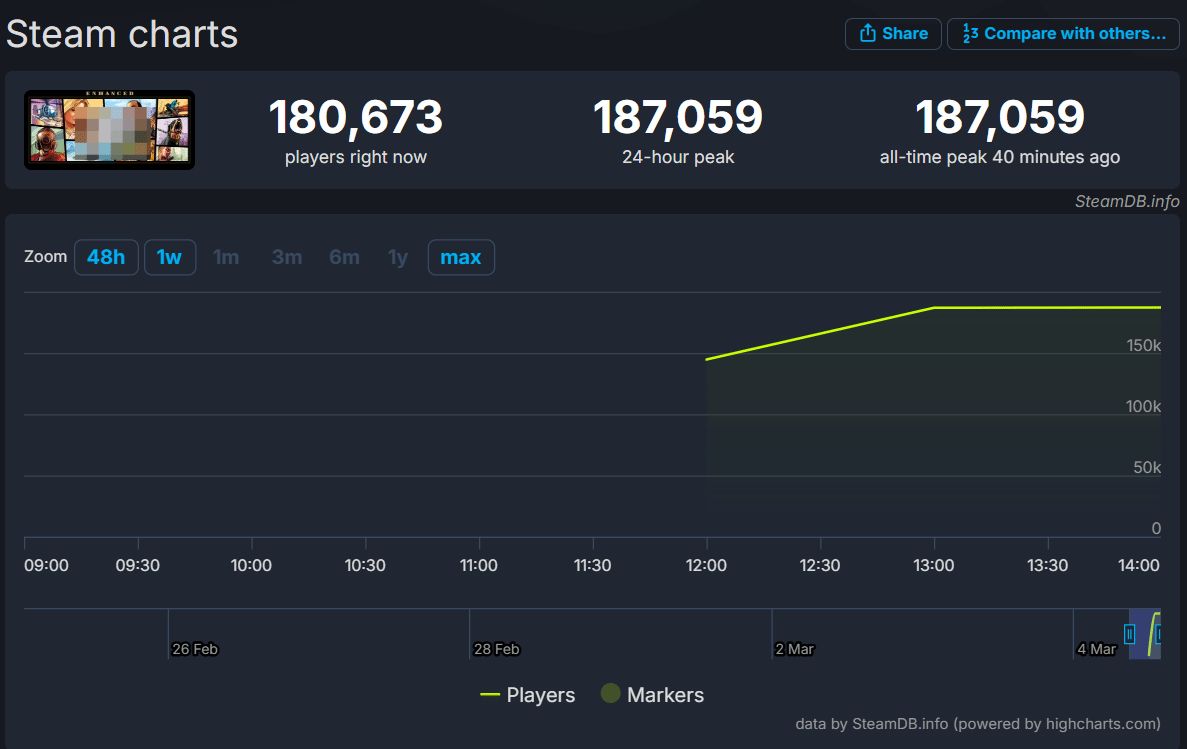1187x749 pixels.
Task: Set zoom range to 48h
Action: tap(106, 257)
